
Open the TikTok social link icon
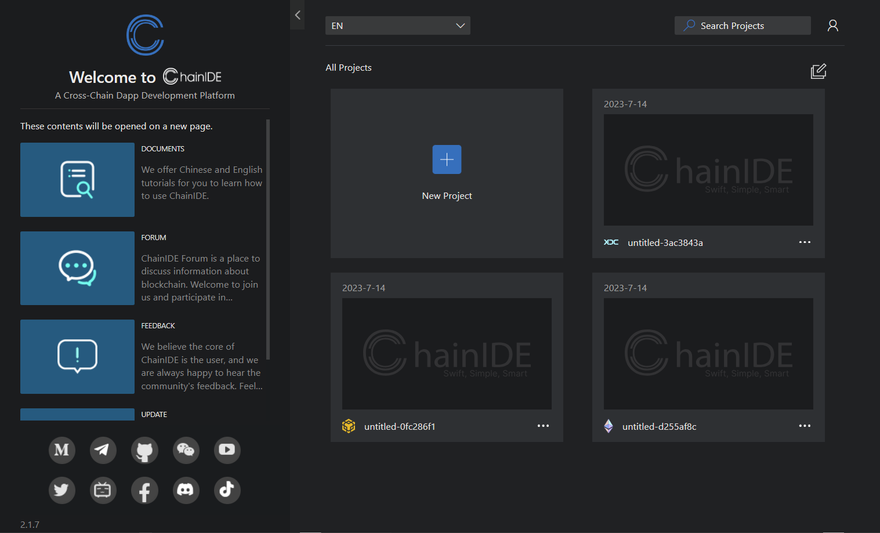(x=227, y=490)
